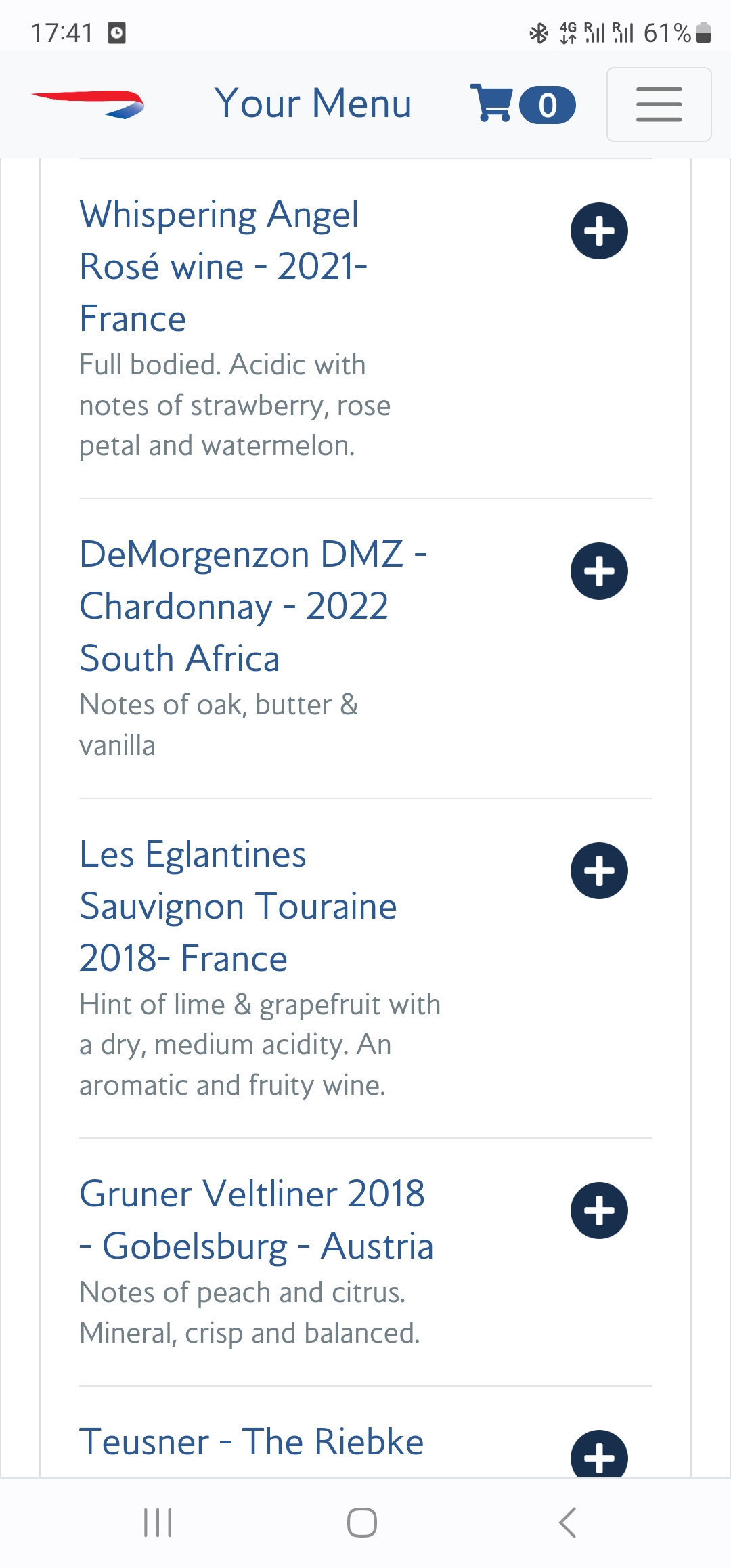Tap Les Eglantines Sauvignon Touraine title

238,906
